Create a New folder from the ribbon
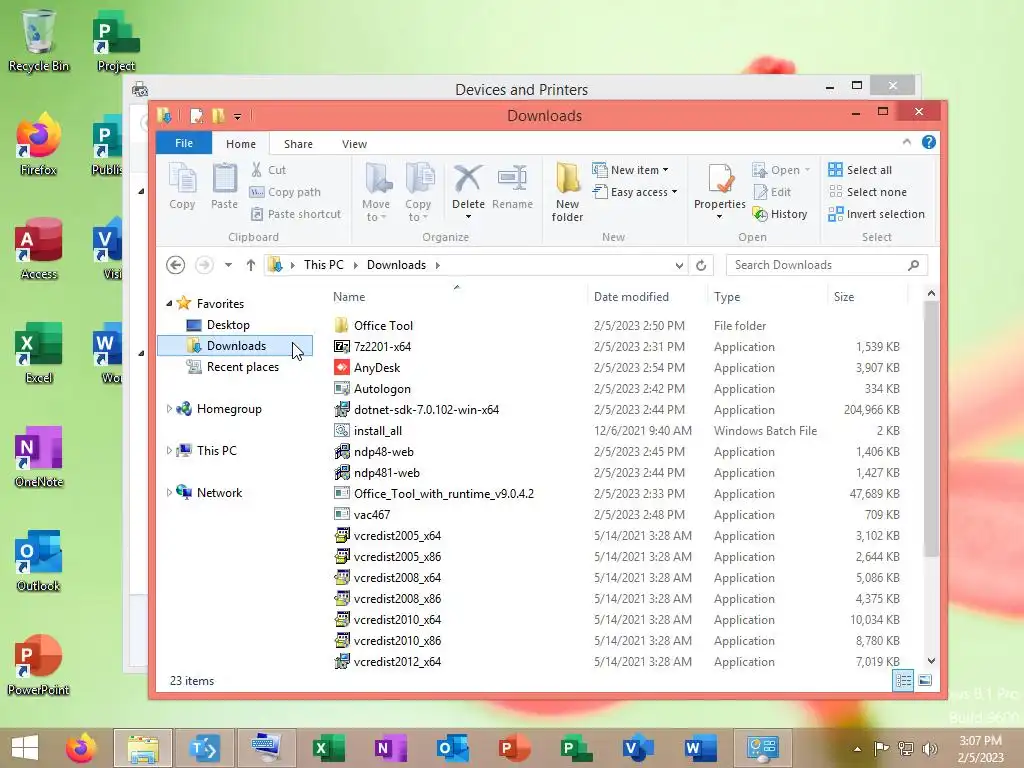This screenshot has height=768, width=1024. tap(567, 192)
